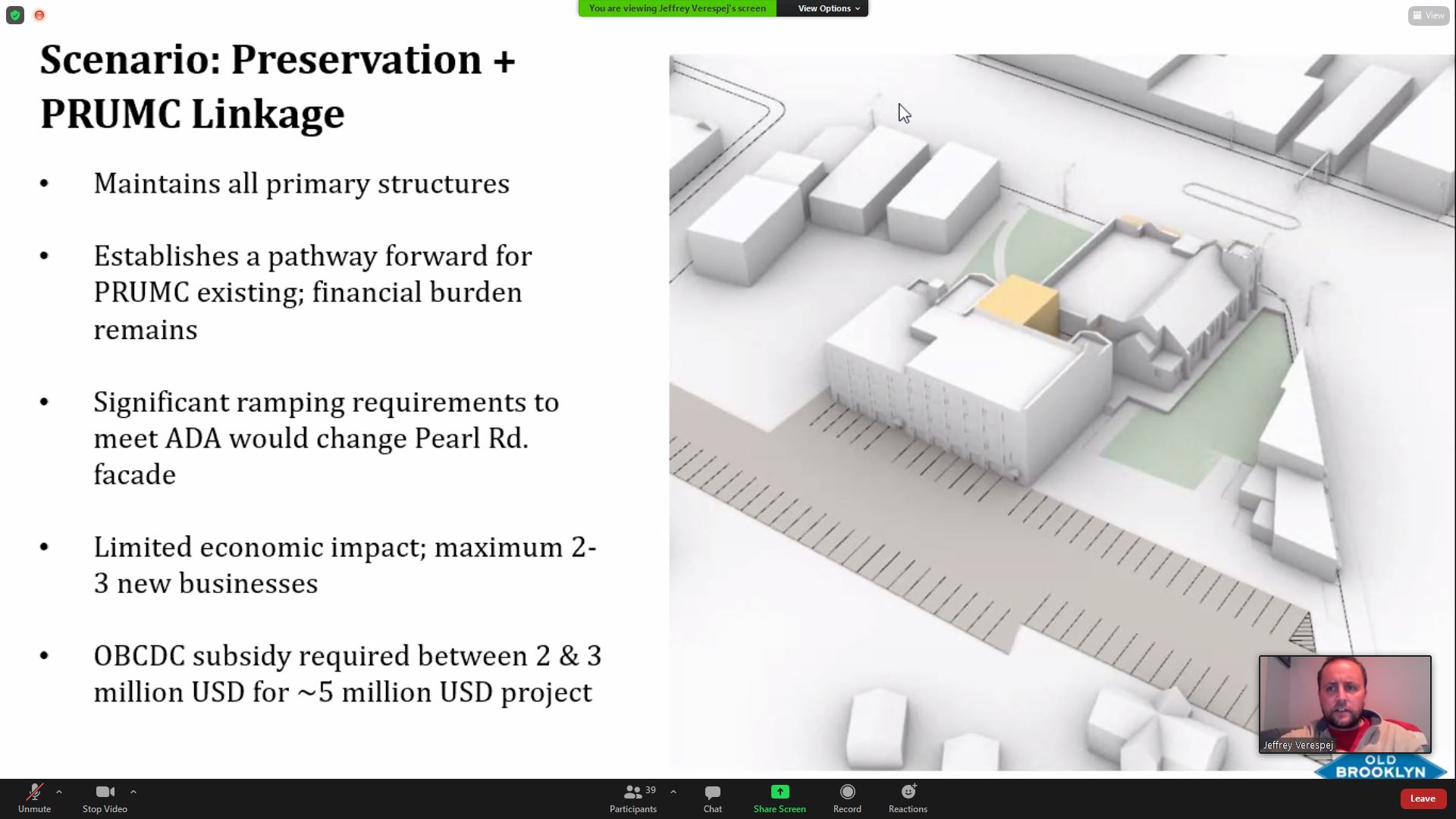The height and width of the screenshot is (819, 1456).
Task: Click the slide title 'Scenario: Preservation + PRUMC Linkage'
Action: [278, 86]
